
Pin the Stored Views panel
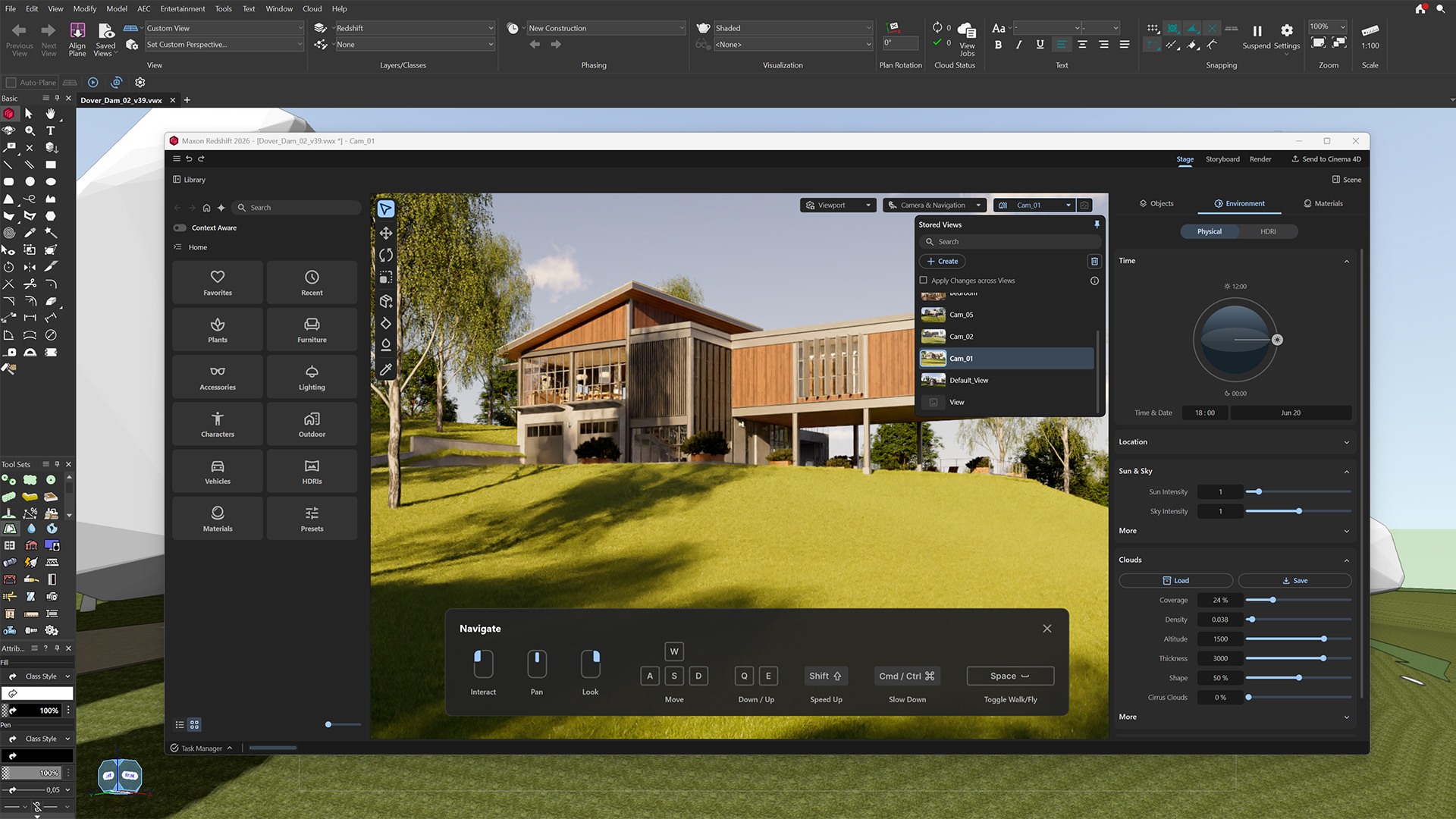(1097, 224)
